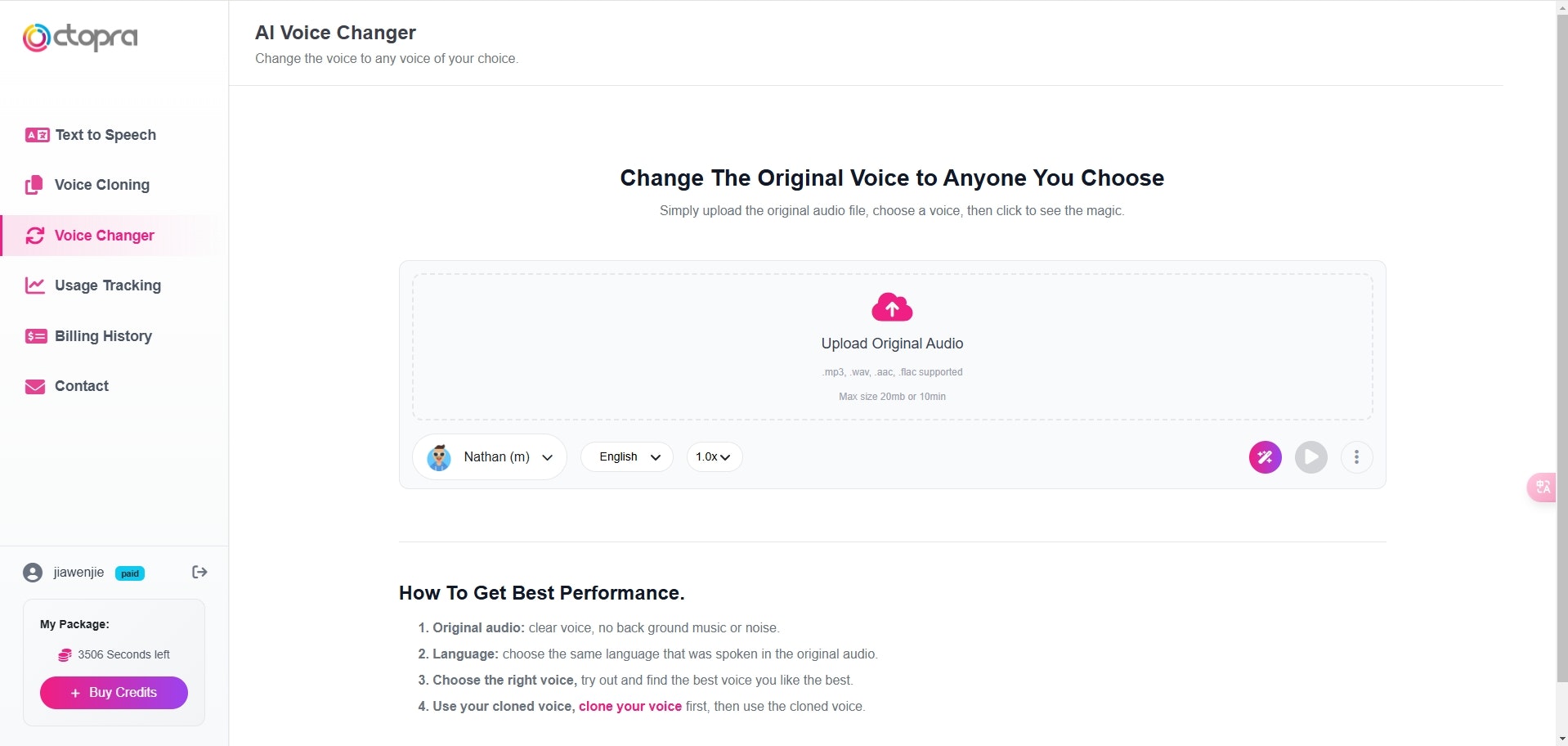Image resolution: width=1568 pixels, height=746 pixels.
Task: Click the translate floating icon
Action: tap(1543, 488)
